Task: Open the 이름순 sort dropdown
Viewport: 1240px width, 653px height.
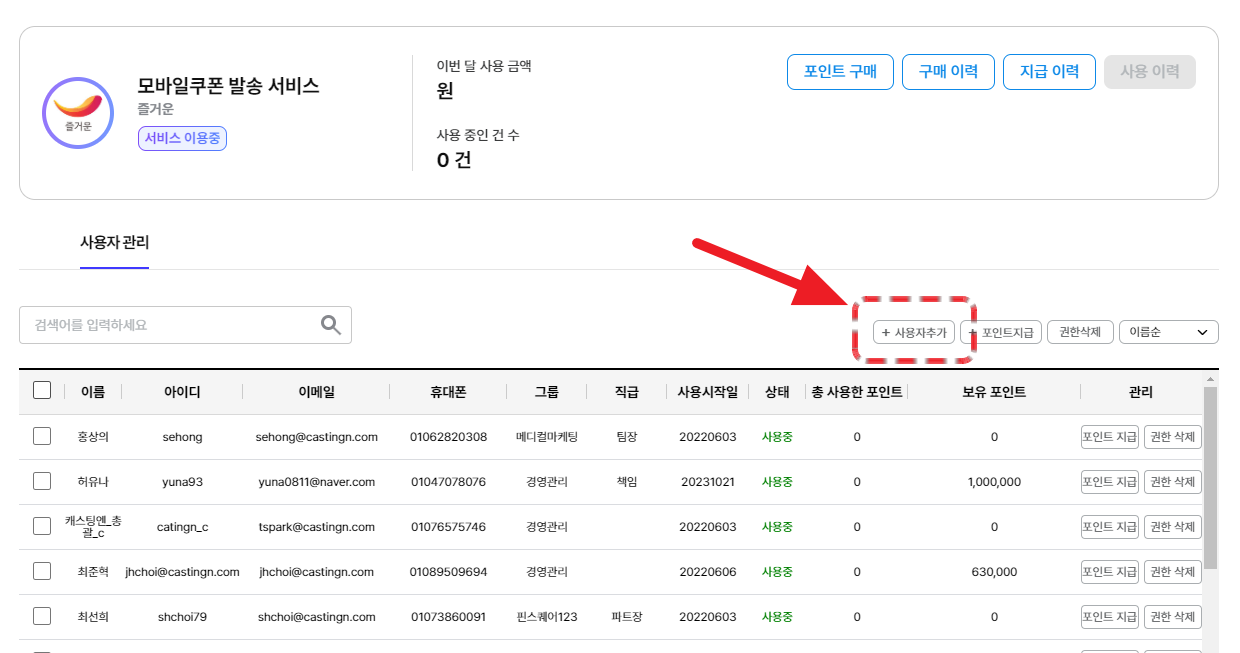Action: tap(1168, 332)
